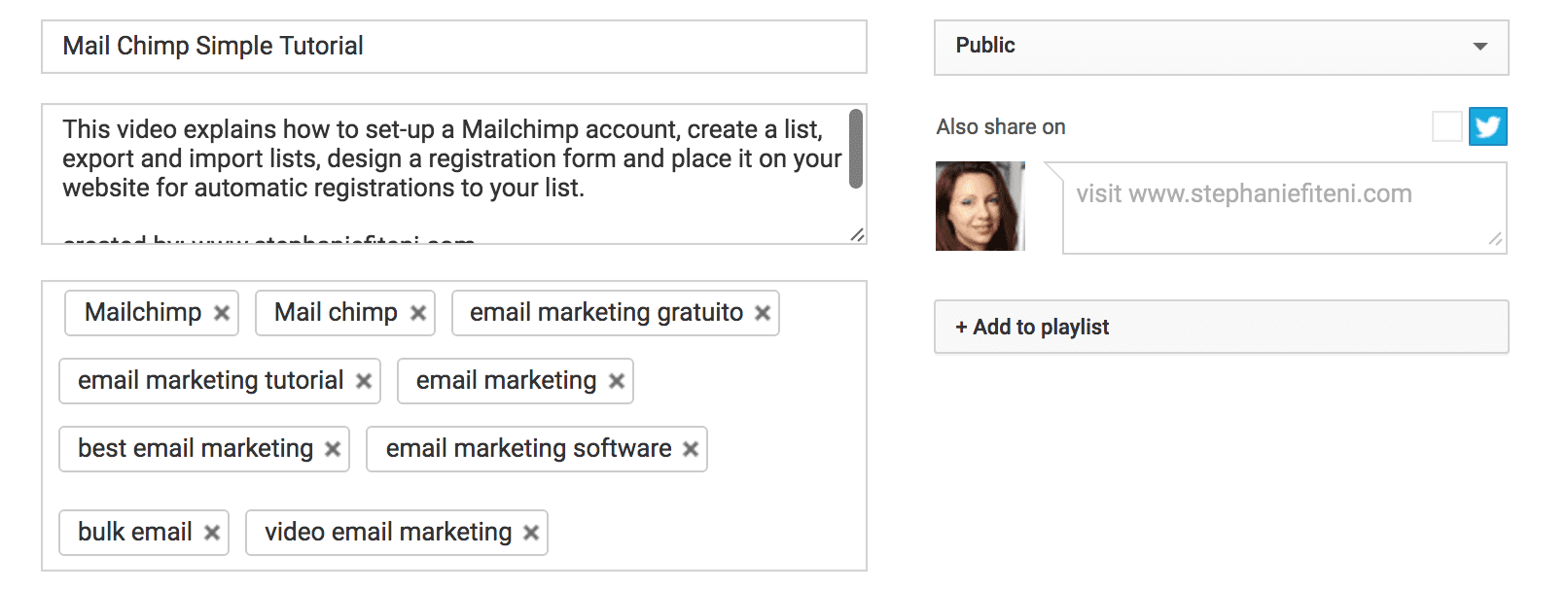Image resolution: width=1568 pixels, height=591 pixels.
Task: Click the profile photo thumbnail
Action: pyautogui.click(x=980, y=206)
